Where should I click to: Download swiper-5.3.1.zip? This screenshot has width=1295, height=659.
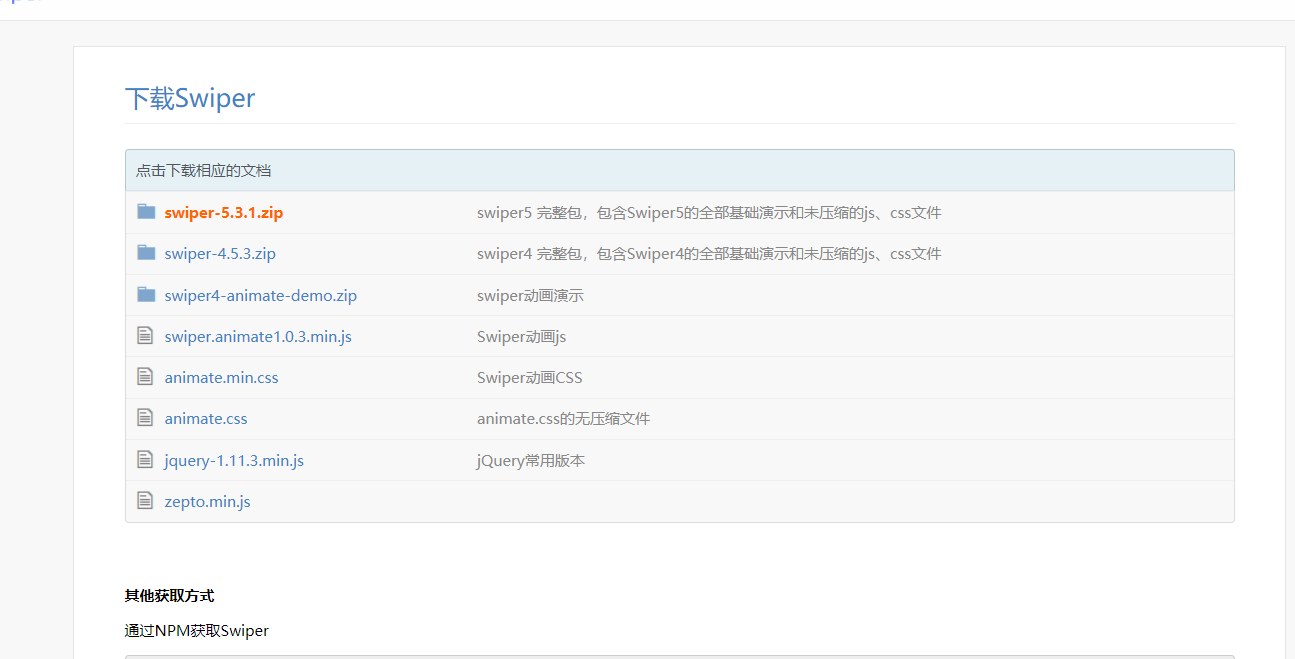coord(224,213)
